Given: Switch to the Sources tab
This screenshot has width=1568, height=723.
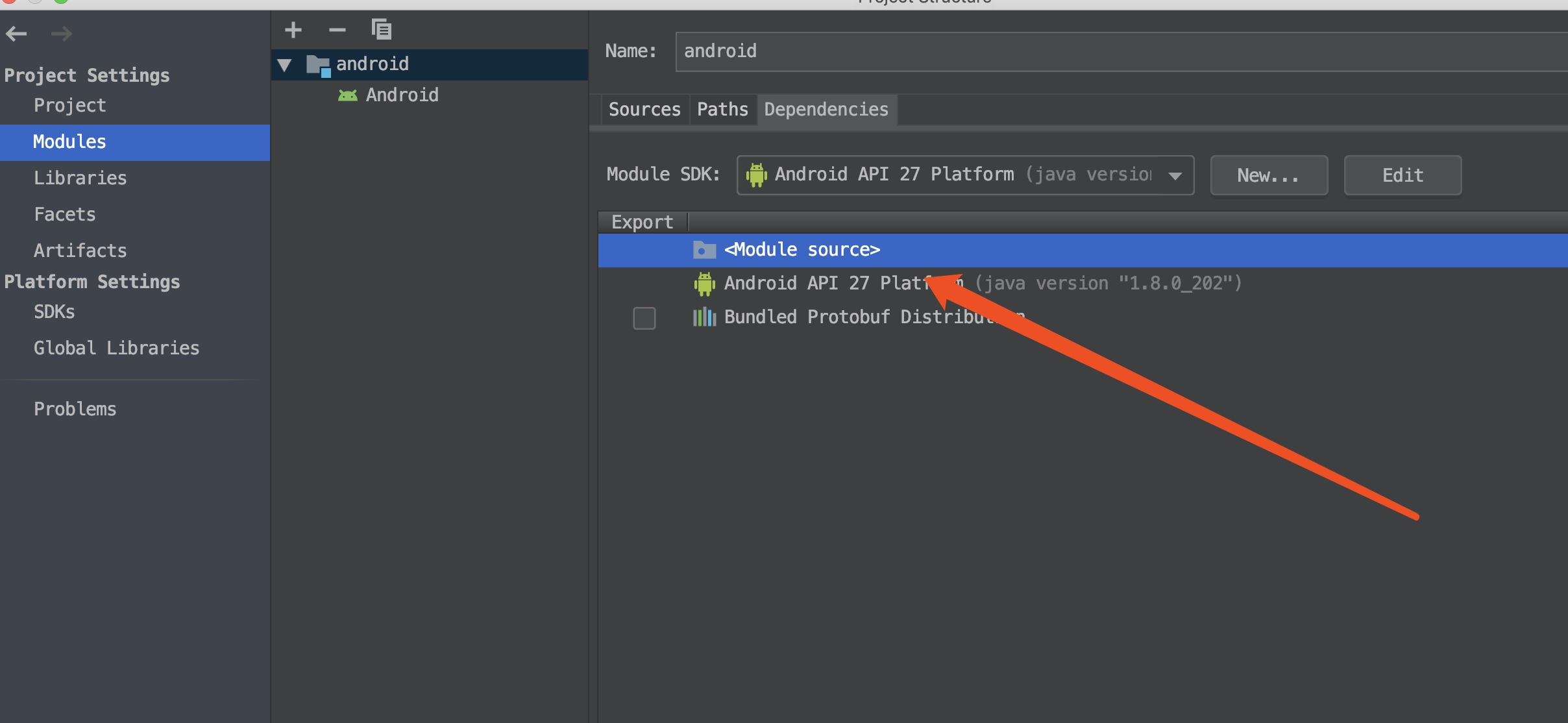Looking at the screenshot, I should [x=644, y=109].
